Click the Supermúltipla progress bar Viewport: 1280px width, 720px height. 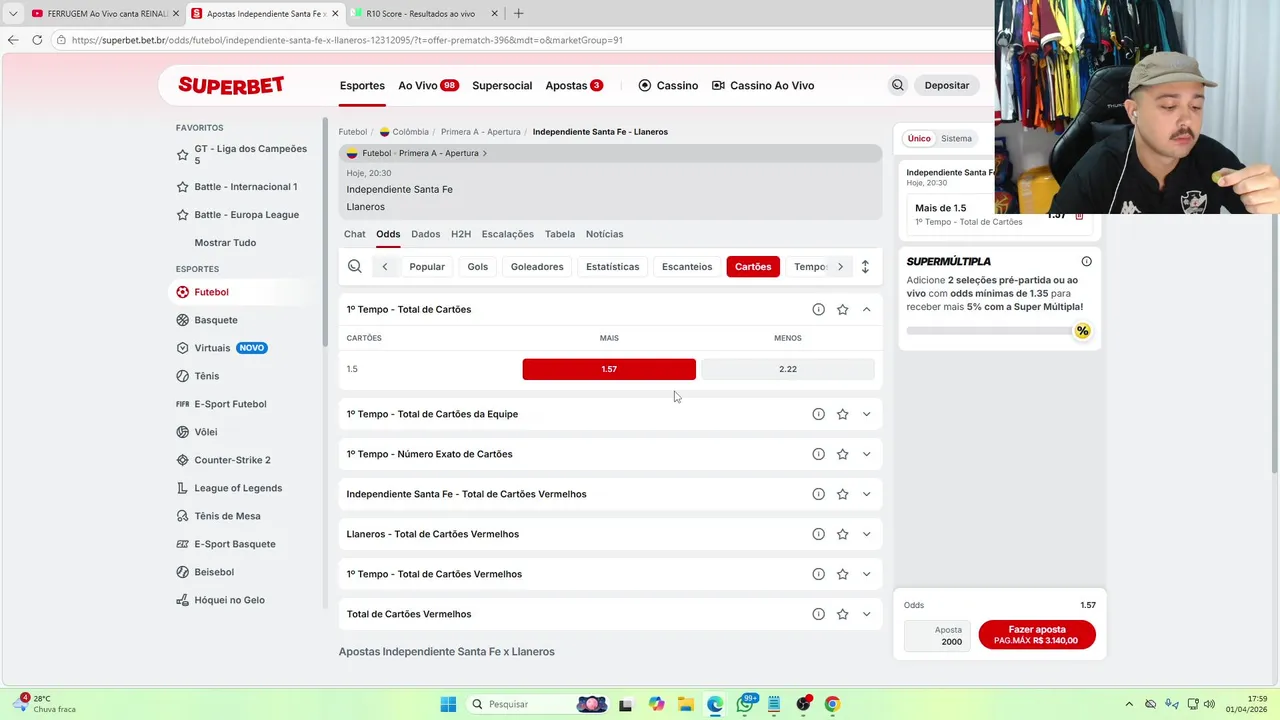click(x=996, y=331)
